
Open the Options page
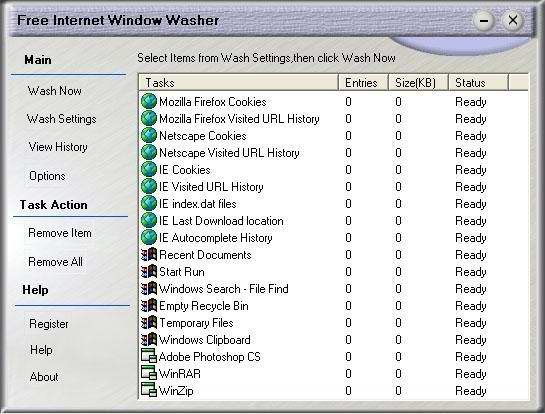tap(47, 176)
